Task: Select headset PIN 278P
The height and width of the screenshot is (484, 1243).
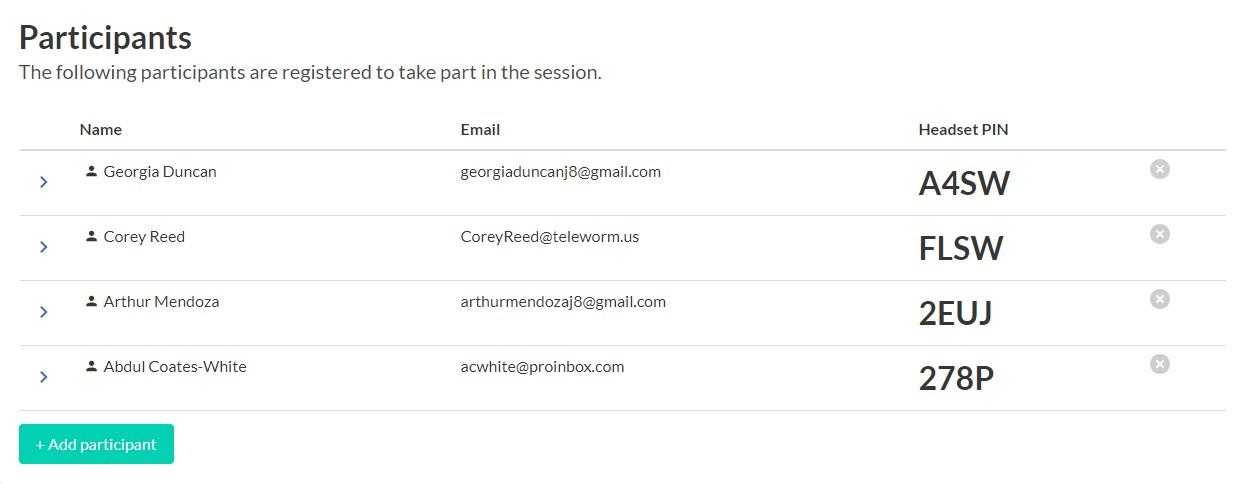Action: pyautogui.click(x=956, y=378)
